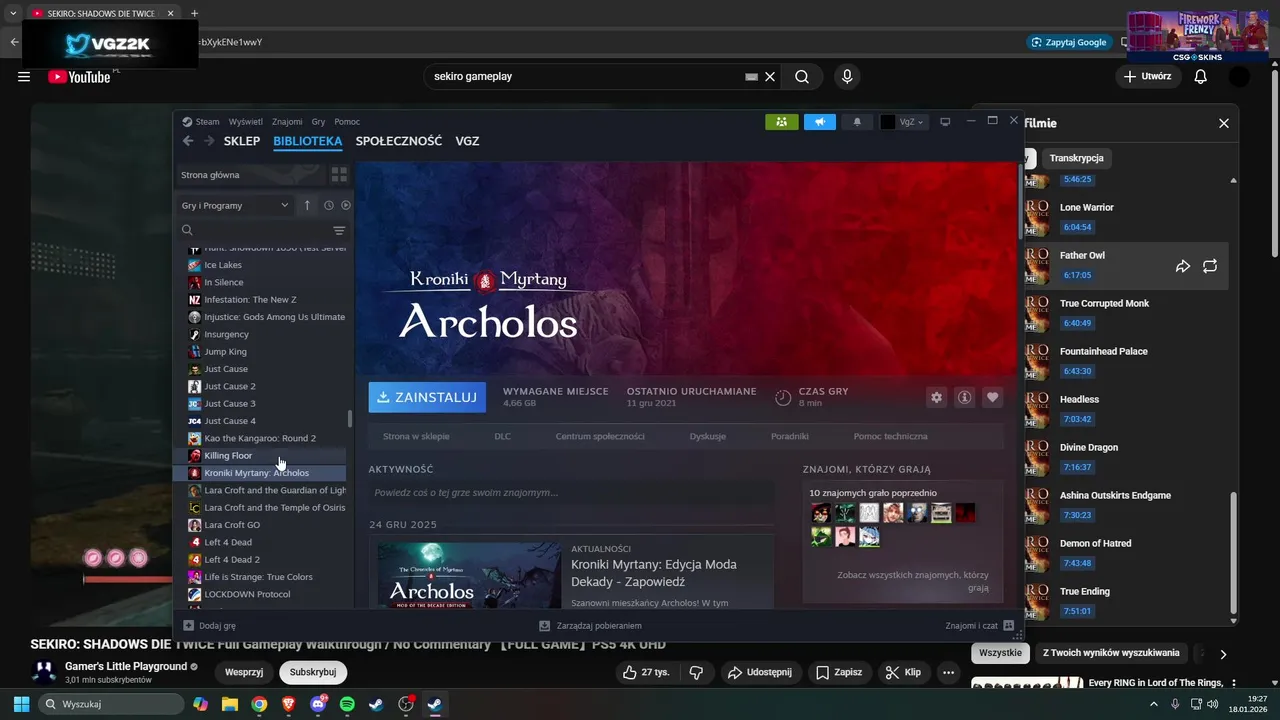The image size is (1280, 720).
Task: Click the green friends icon in the Steam header
Action: [x=781, y=122]
